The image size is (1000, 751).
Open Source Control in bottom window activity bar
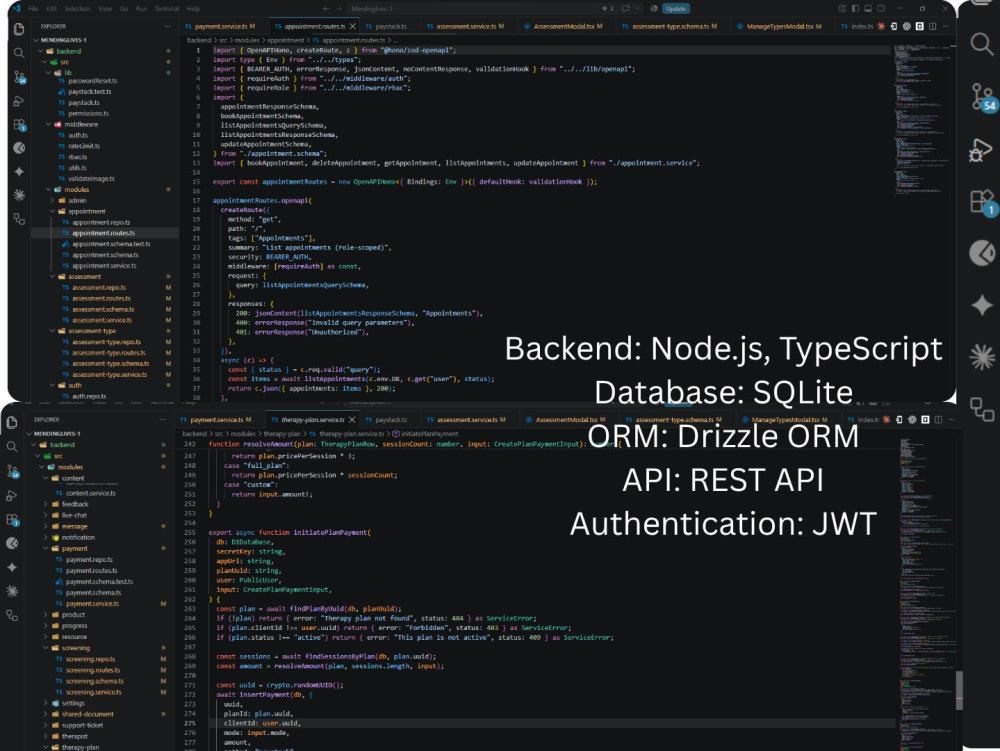13,471
